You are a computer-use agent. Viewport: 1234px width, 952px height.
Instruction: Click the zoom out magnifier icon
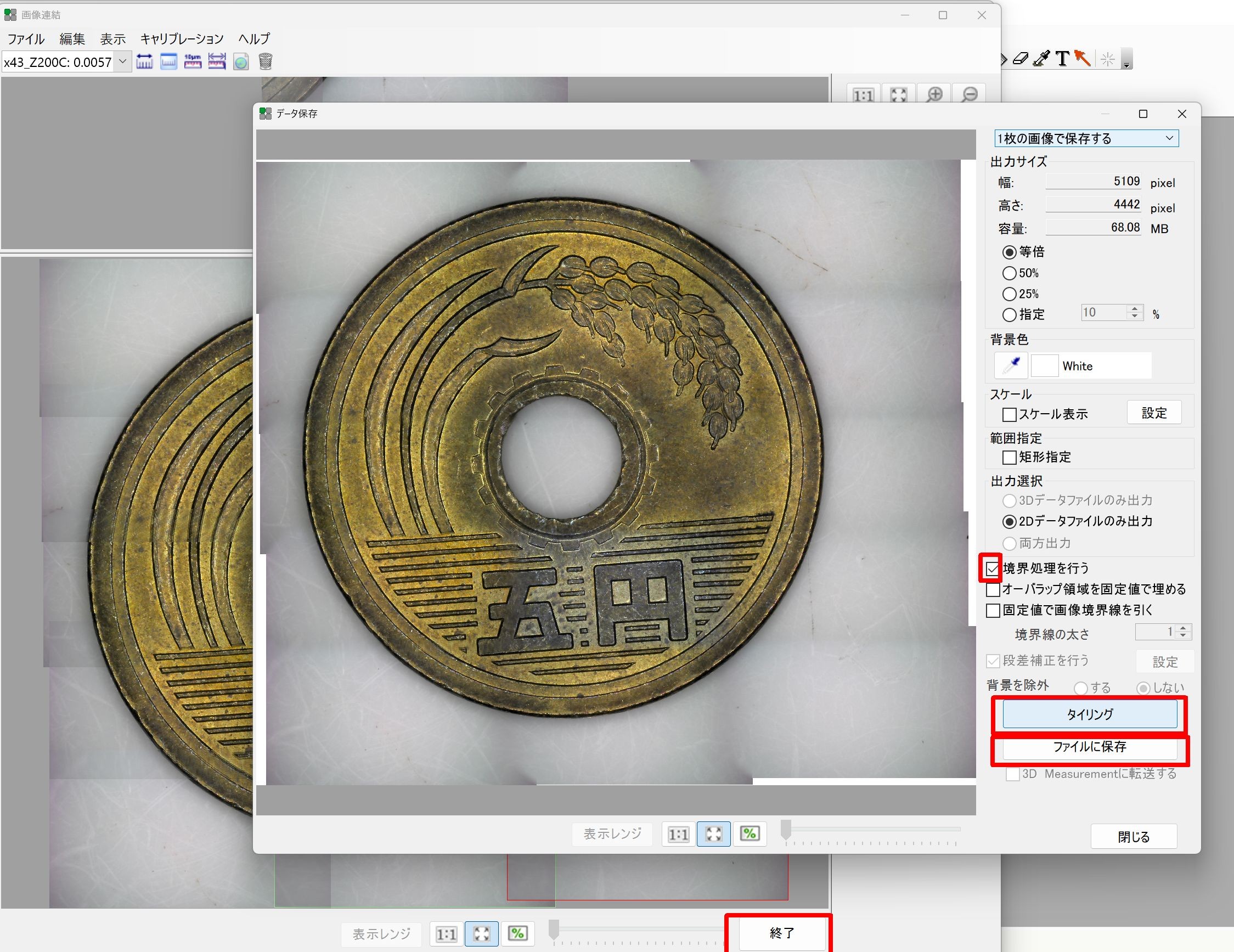point(970,94)
